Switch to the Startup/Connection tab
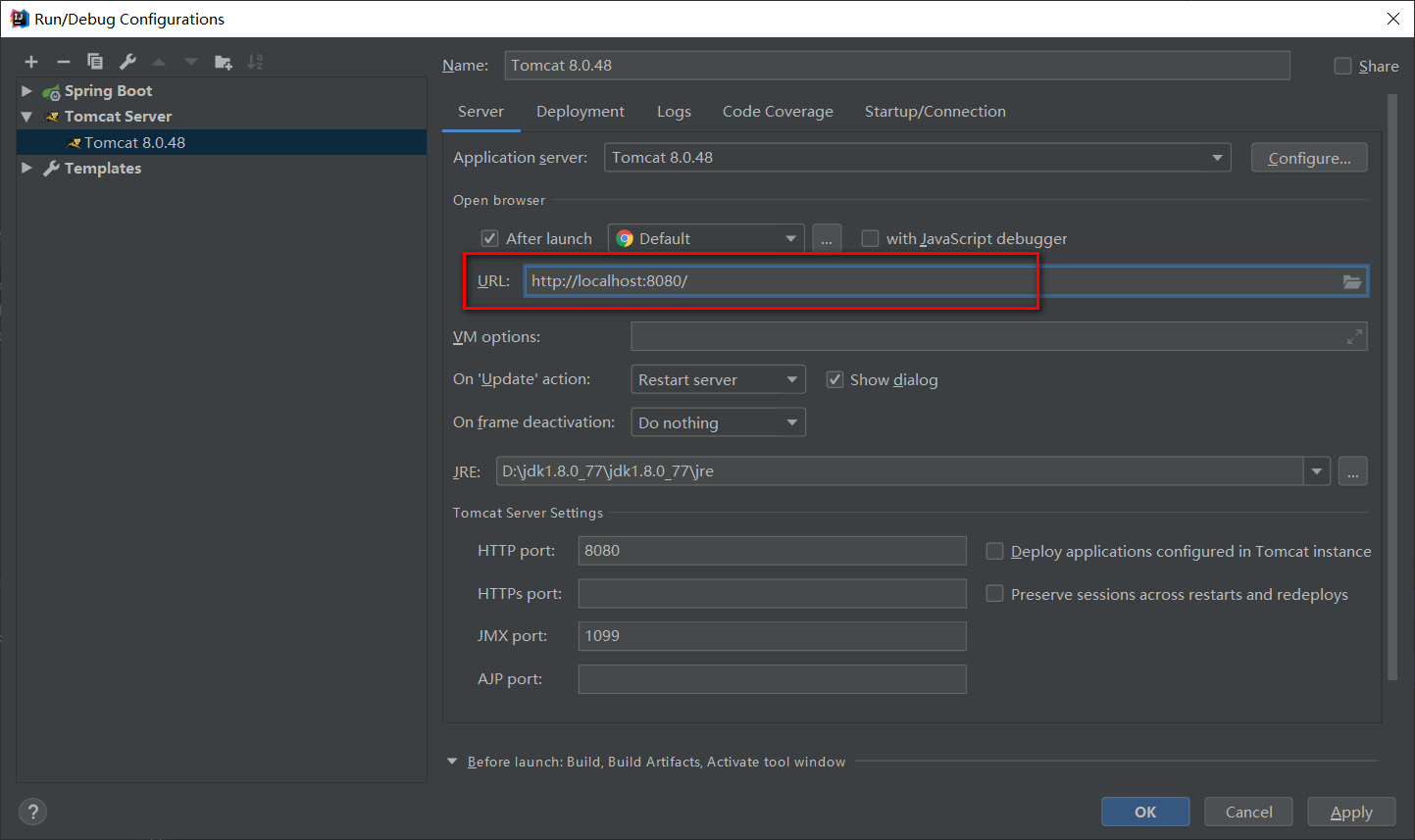Viewport: 1415px width, 840px height. (x=935, y=112)
